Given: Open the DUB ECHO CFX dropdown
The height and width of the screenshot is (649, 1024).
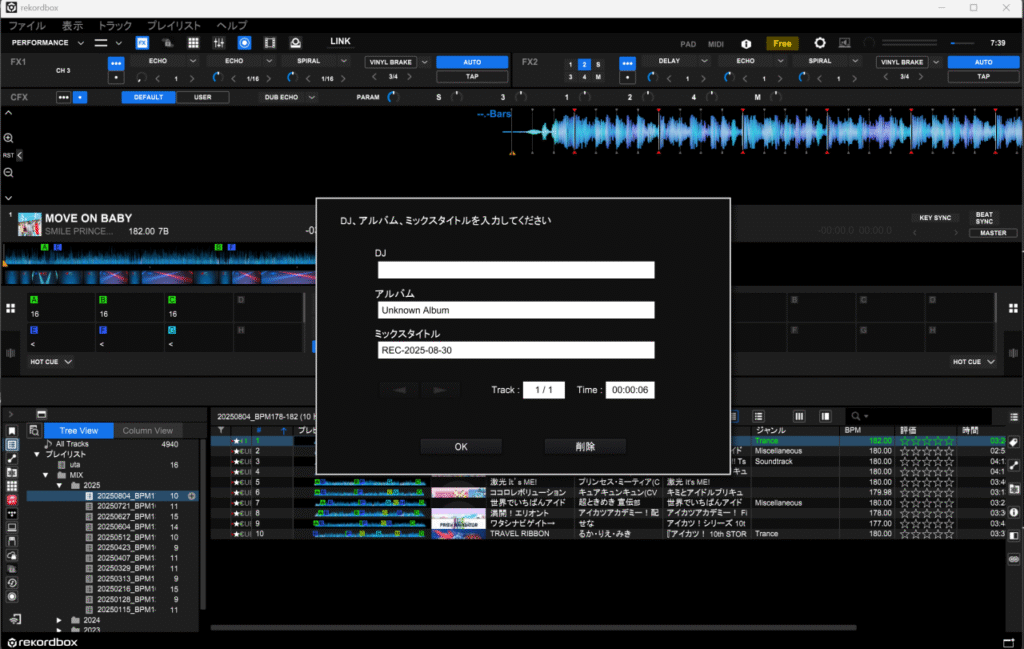Looking at the screenshot, I should [x=312, y=97].
